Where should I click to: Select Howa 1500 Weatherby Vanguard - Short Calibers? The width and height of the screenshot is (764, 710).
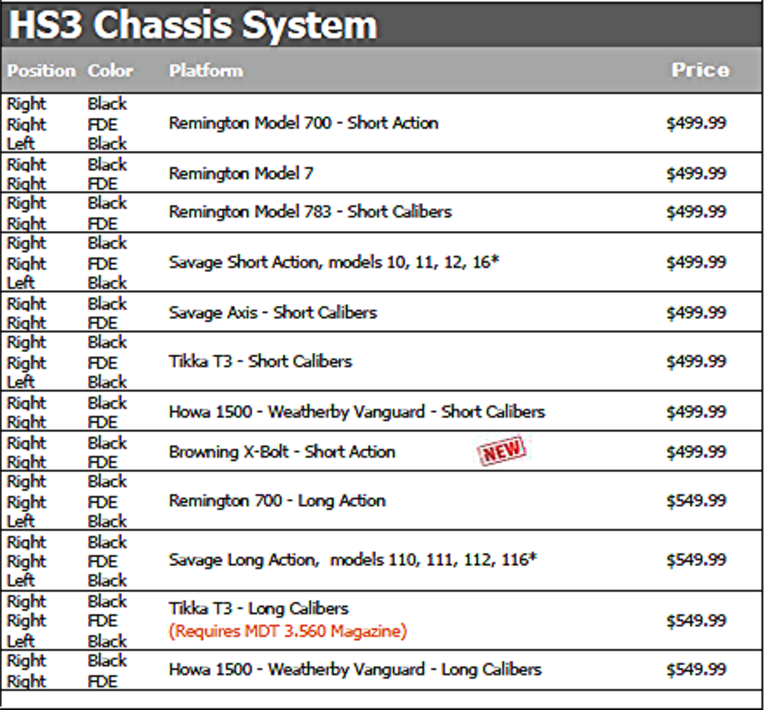point(357,412)
